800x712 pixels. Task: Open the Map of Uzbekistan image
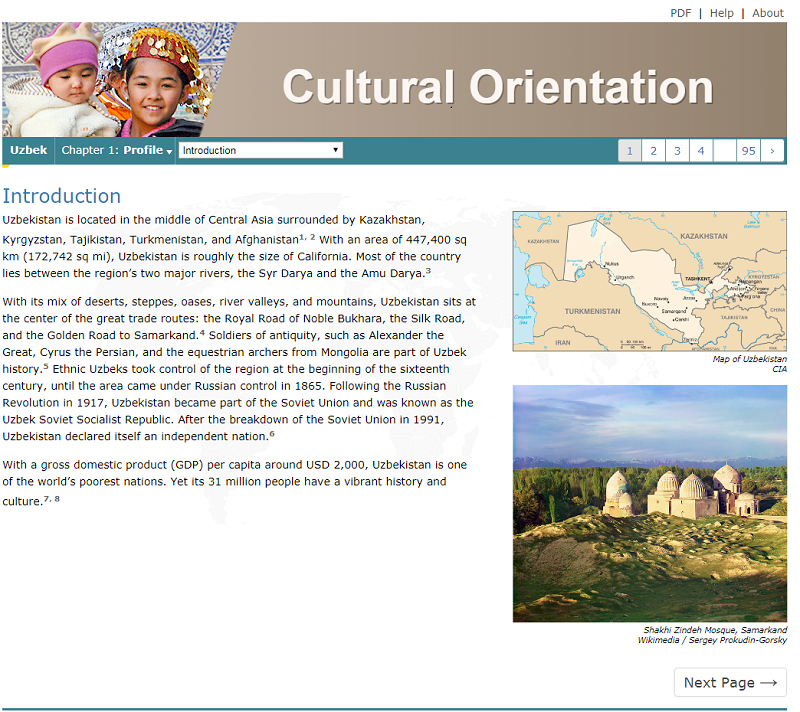[649, 281]
